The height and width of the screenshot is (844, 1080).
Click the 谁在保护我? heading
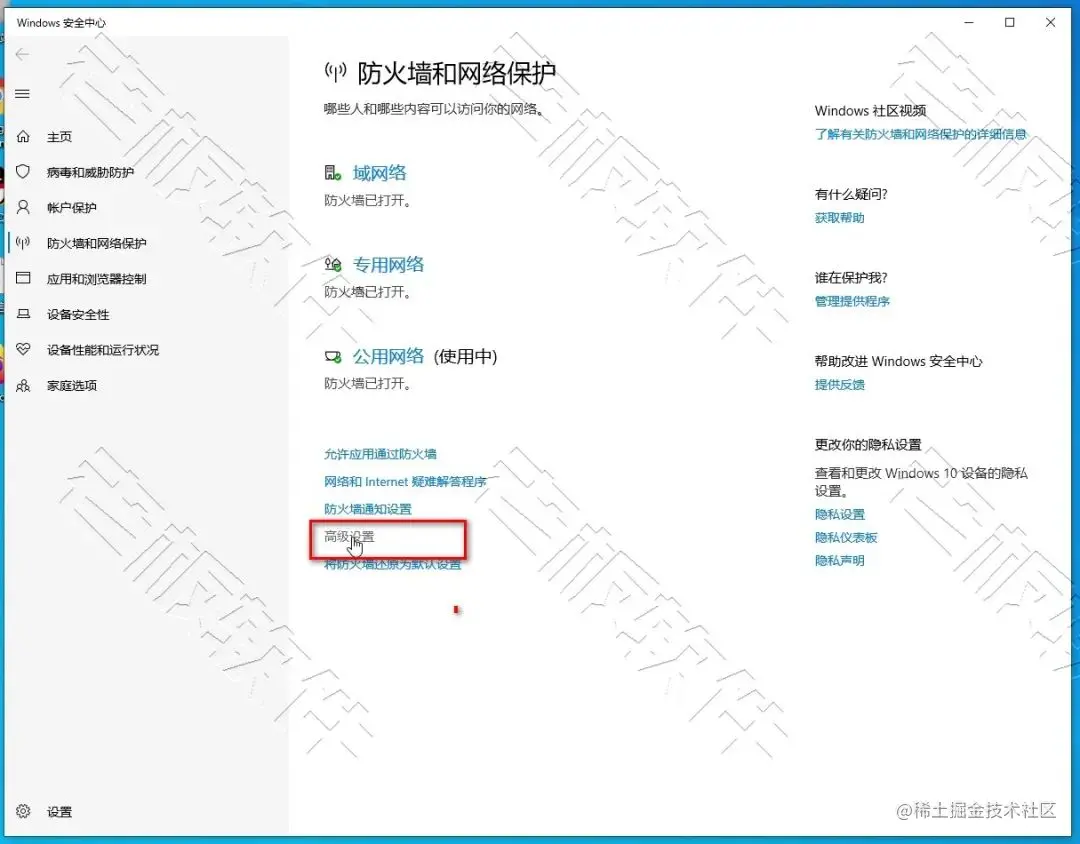click(x=851, y=278)
